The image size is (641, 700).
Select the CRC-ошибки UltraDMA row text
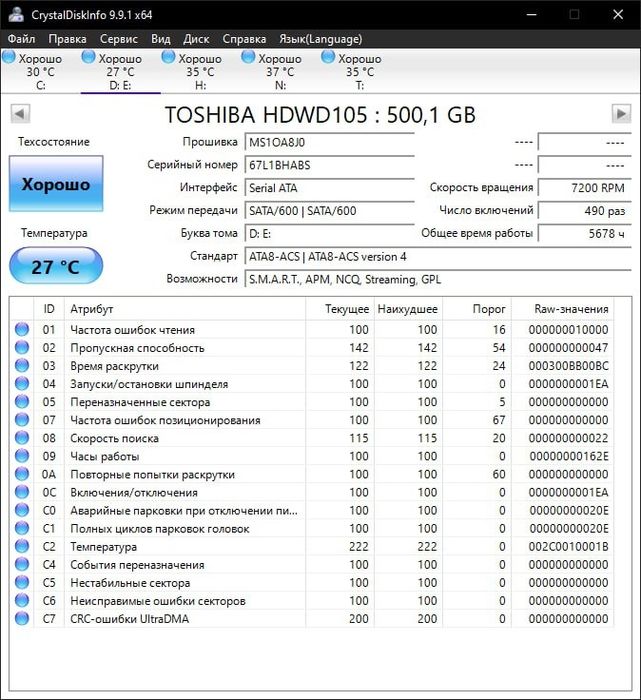coord(129,619)
